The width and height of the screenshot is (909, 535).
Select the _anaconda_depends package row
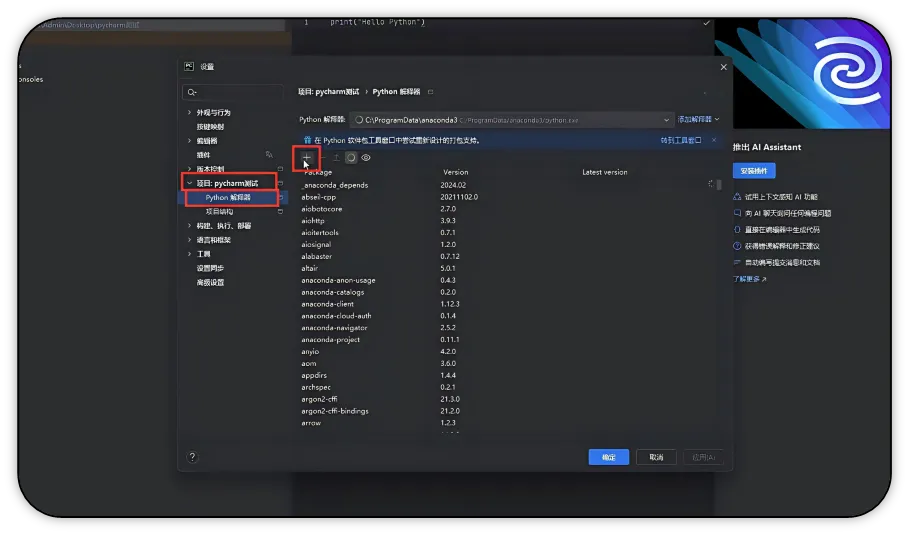click(x=506, y=185)
